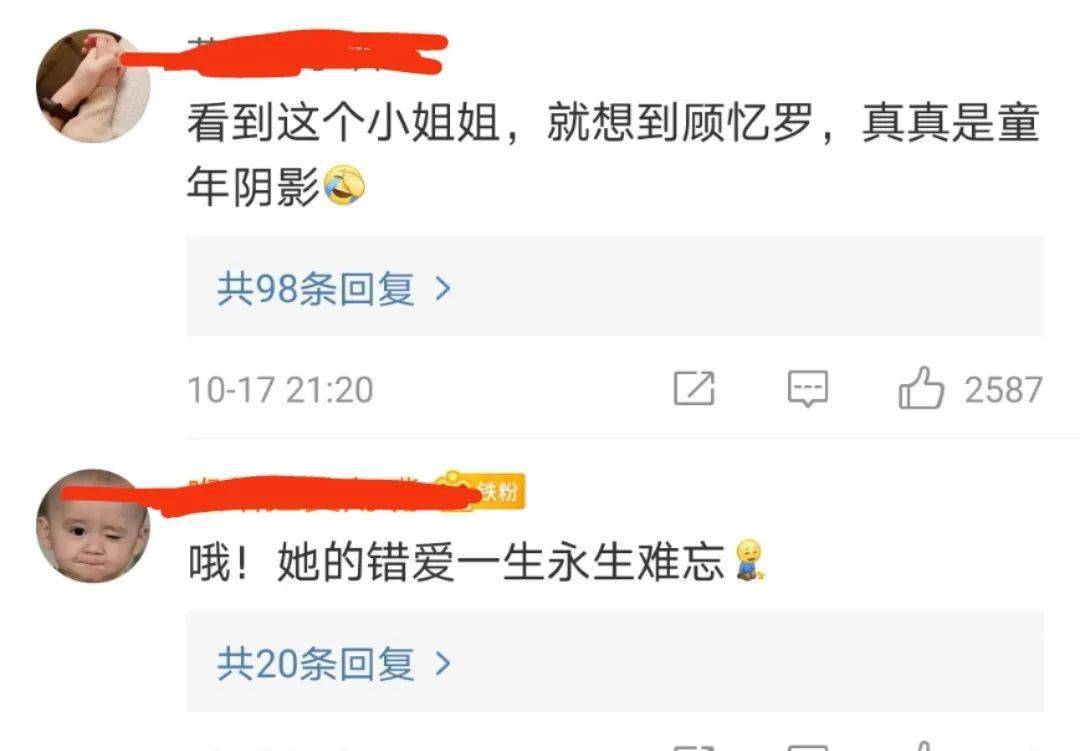Like the comment with 2587 likes
This screenshot has width=1080, height=751.
click(x=921, y=387)
